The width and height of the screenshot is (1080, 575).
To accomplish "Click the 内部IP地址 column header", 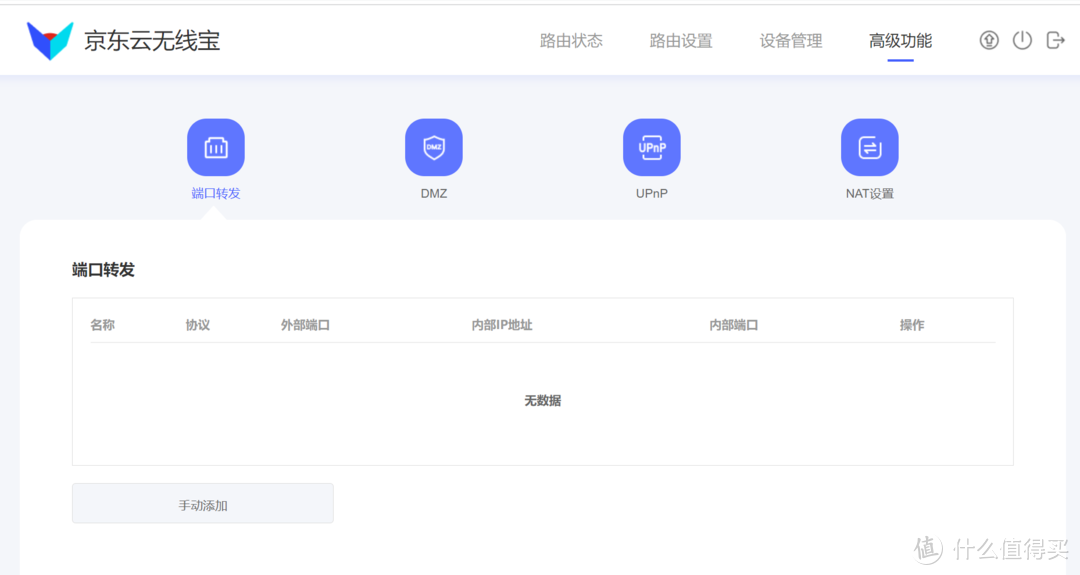I will tap(501, 325).
